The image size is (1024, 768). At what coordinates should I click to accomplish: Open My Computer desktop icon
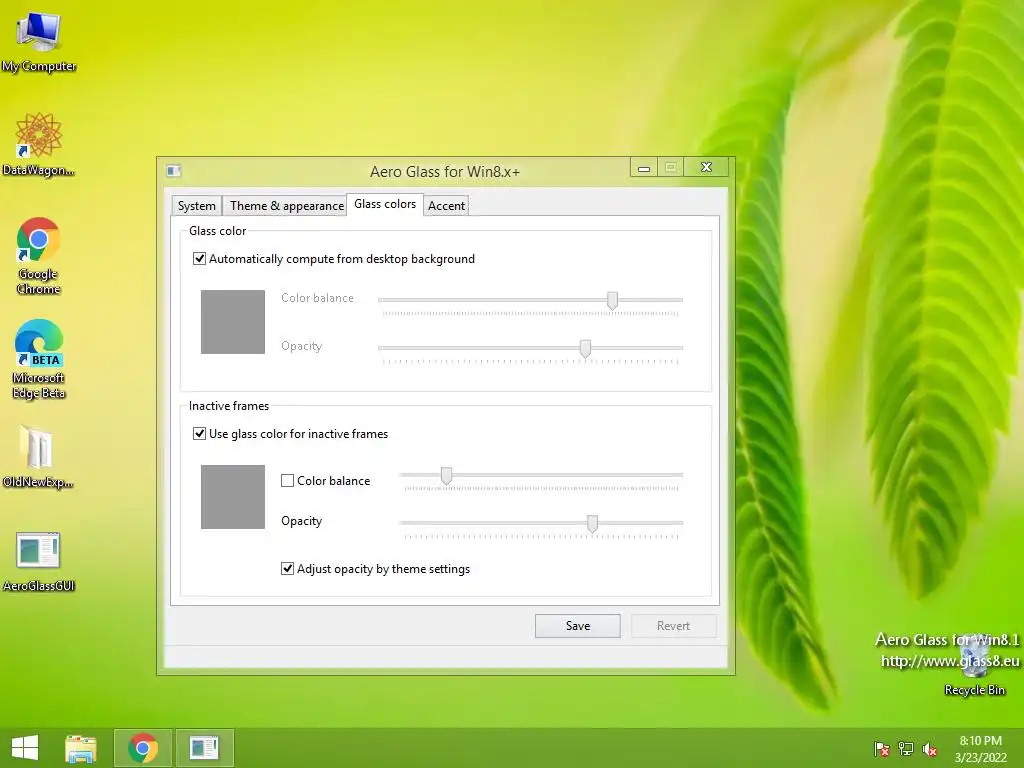coord(39,40)
